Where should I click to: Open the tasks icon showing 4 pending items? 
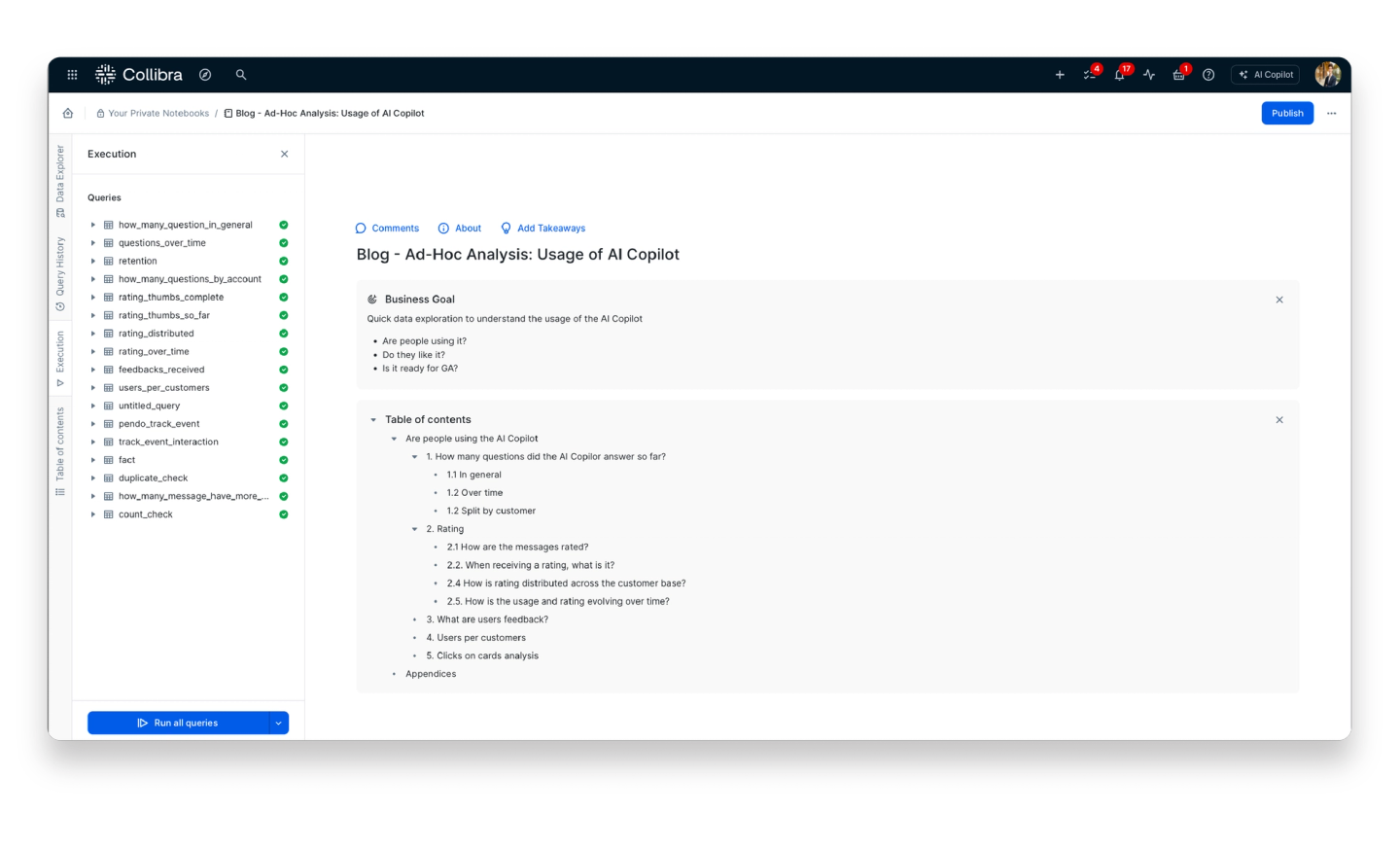1090,74
